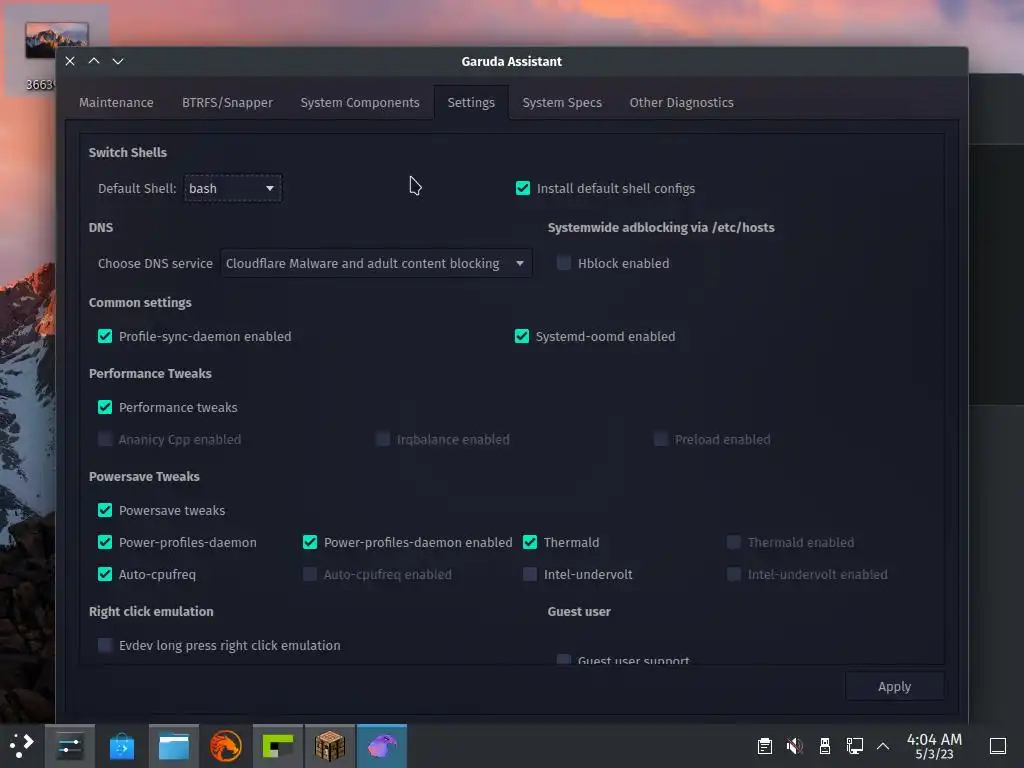Launch the FireDragon browser from the taskbar
This screenshot has height=768, width=1024.
pyautogui.click(x=226, y=745)
